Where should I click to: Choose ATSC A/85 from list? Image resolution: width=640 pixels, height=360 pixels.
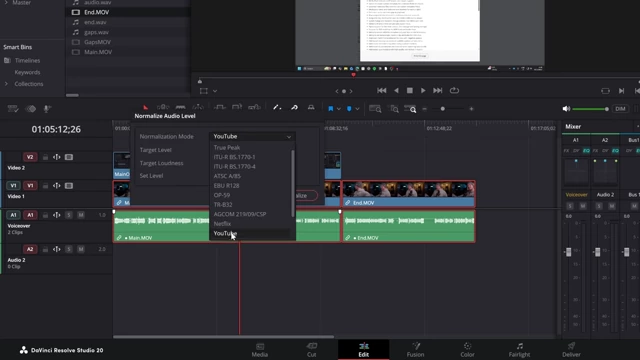click(x=227, y=176)
